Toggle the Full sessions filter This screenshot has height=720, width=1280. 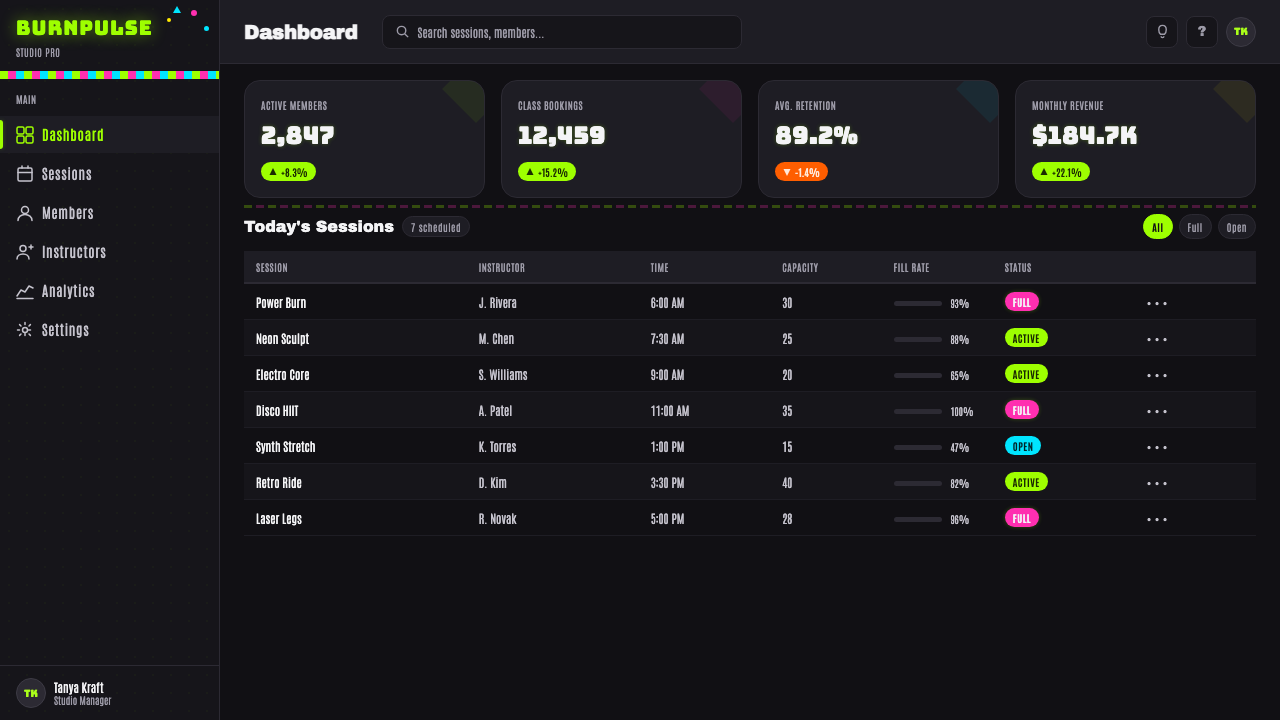(1195, 227)
